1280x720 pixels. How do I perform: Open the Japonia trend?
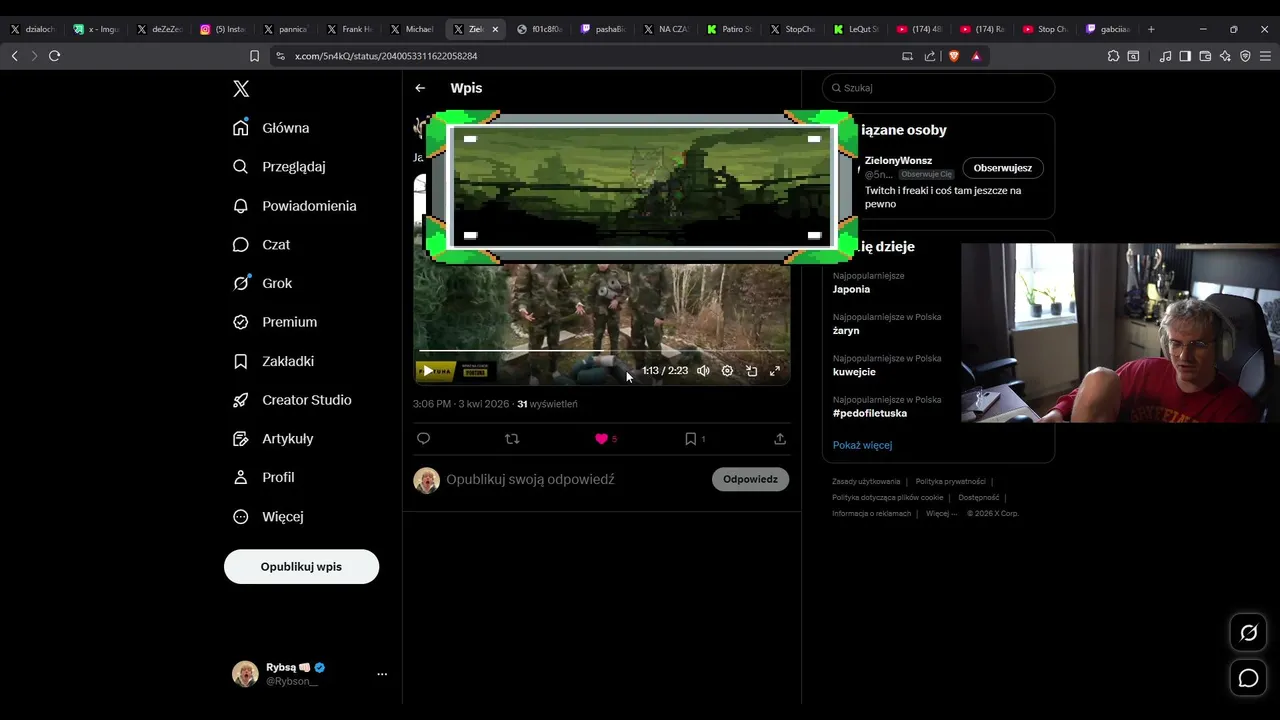(851, 289)
